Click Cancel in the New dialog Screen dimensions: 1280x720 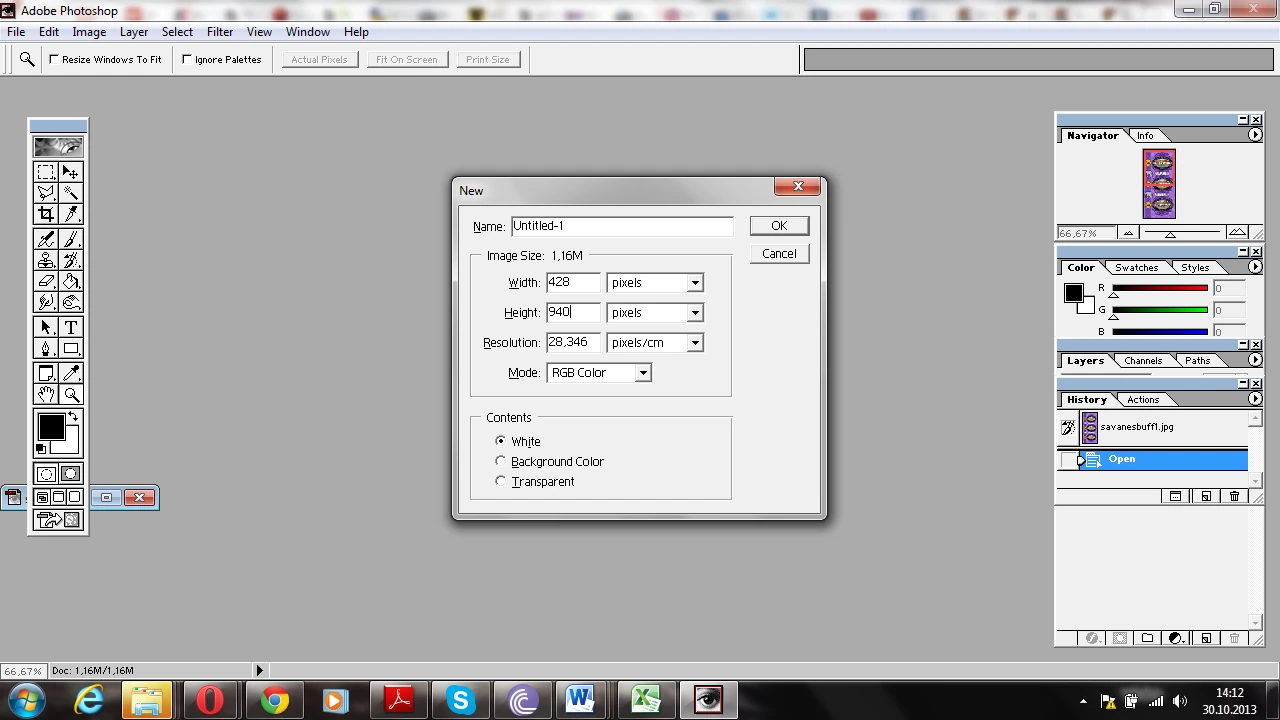[779, 254]
